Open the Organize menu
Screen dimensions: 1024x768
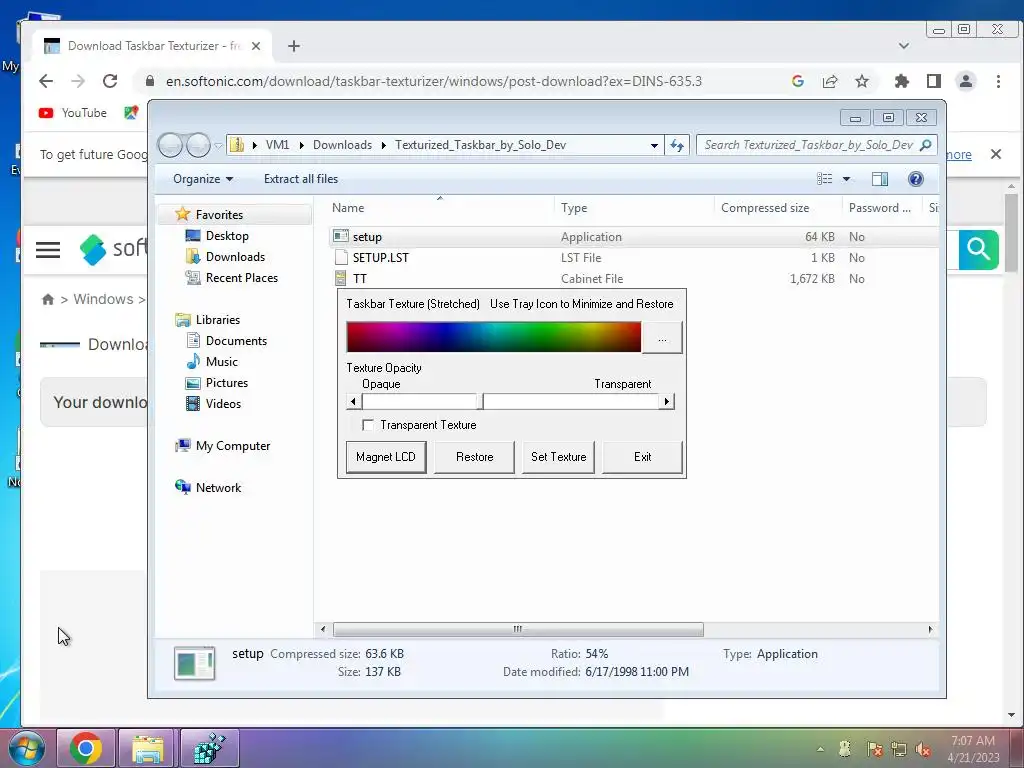tap(202, 179)
